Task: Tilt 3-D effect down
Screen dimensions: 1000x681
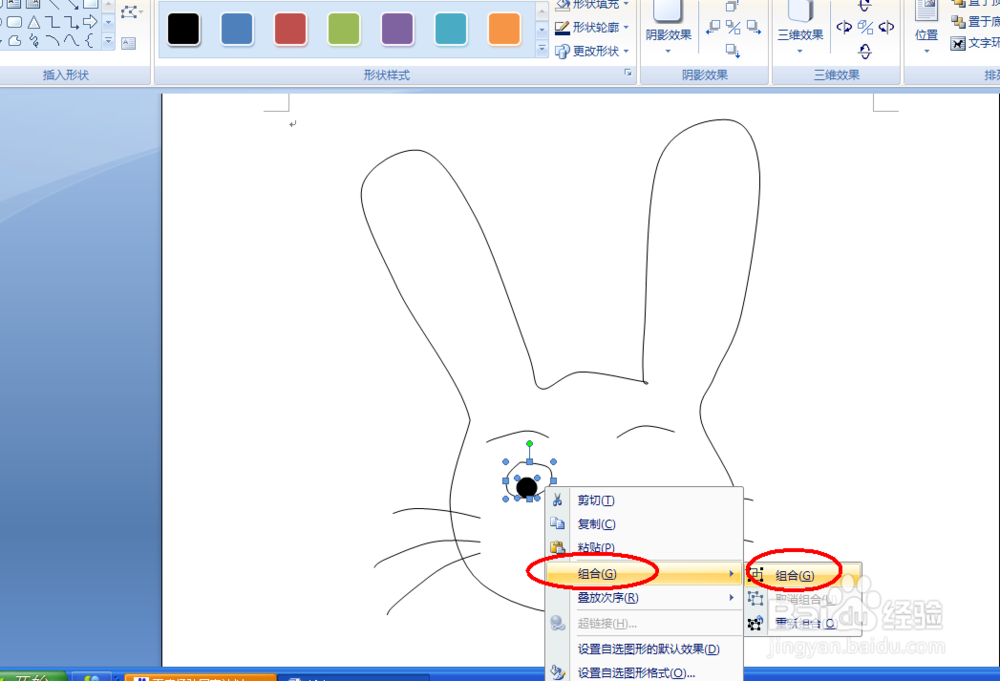Action: (865, 51)
